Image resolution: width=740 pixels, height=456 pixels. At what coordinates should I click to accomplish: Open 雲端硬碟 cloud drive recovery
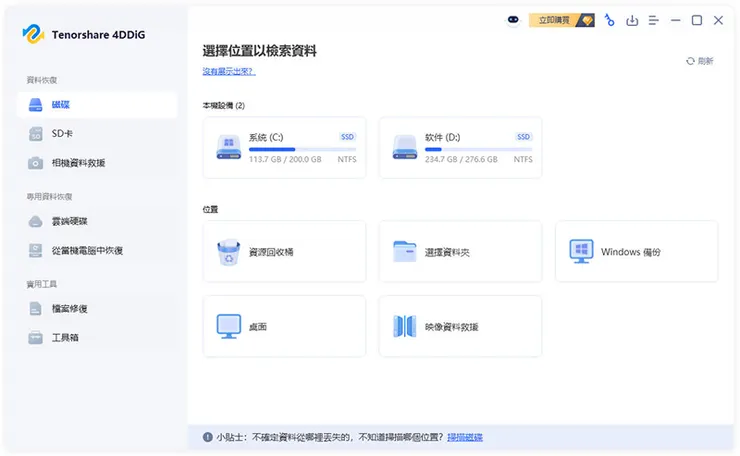tap(97, 221)
